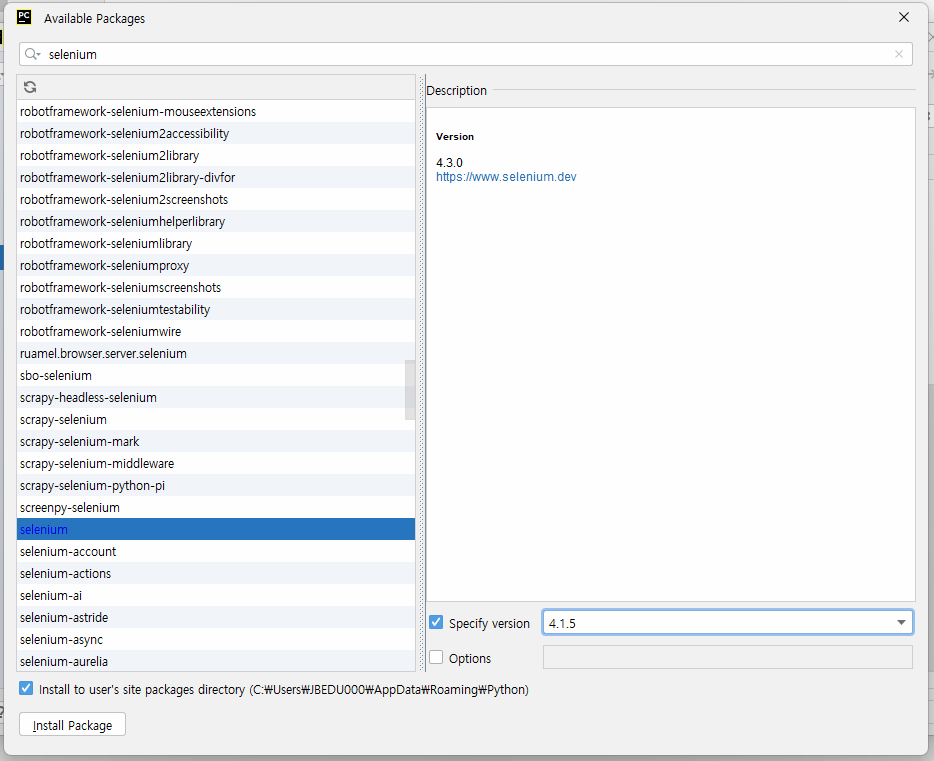Viewport: 934px width, 761px height.
Task: Open the https://www.selenium.dev link
Action: [506, 177]
